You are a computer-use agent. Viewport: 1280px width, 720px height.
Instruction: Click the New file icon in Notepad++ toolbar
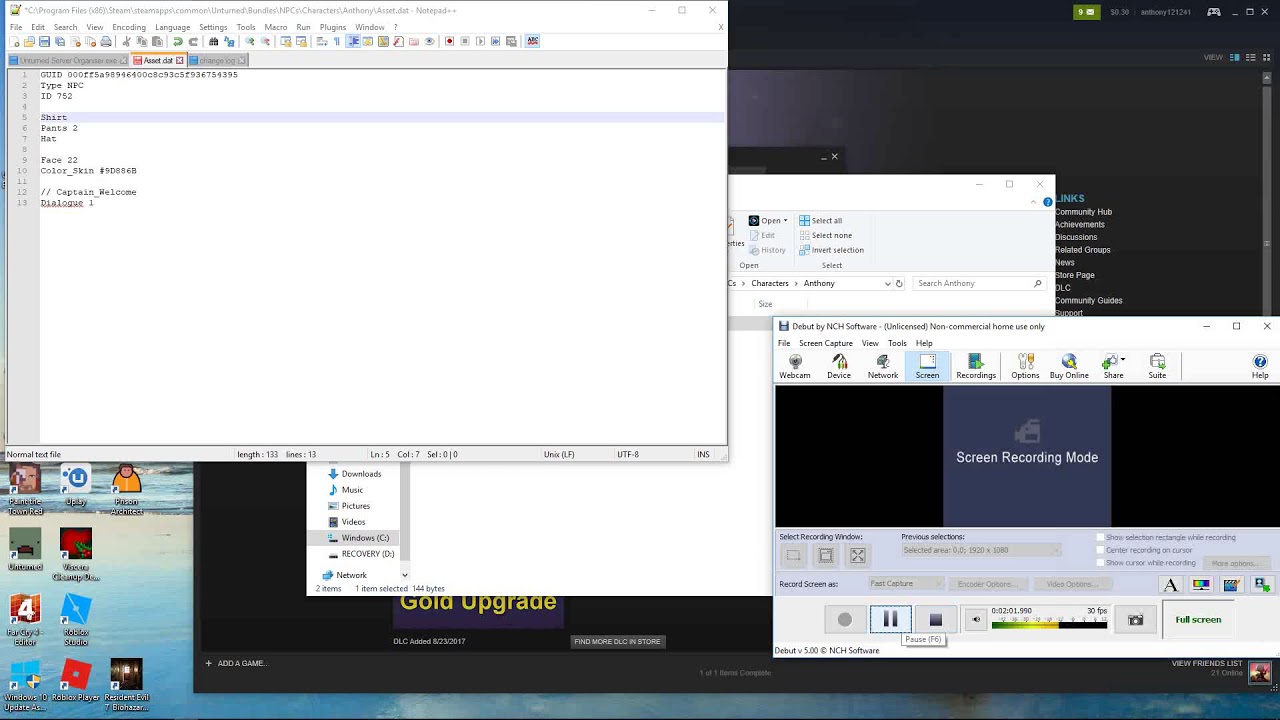click(14, 41)
